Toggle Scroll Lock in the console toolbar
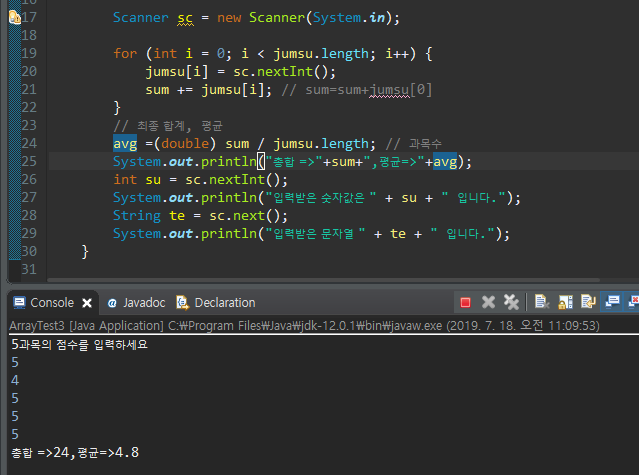Image resolution: width=639 pixels, height=475 pixels. coord(565,302)
